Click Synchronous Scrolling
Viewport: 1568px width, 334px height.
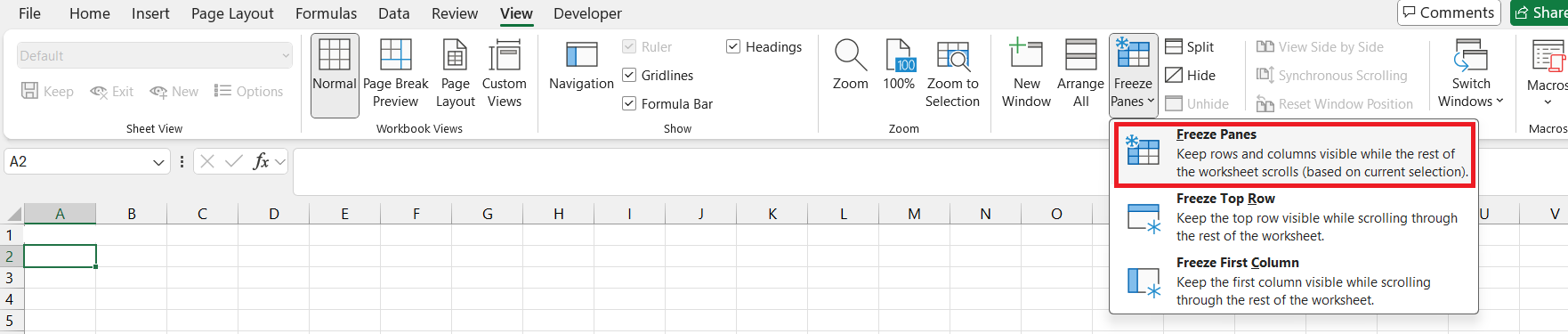pos(1332,76)
